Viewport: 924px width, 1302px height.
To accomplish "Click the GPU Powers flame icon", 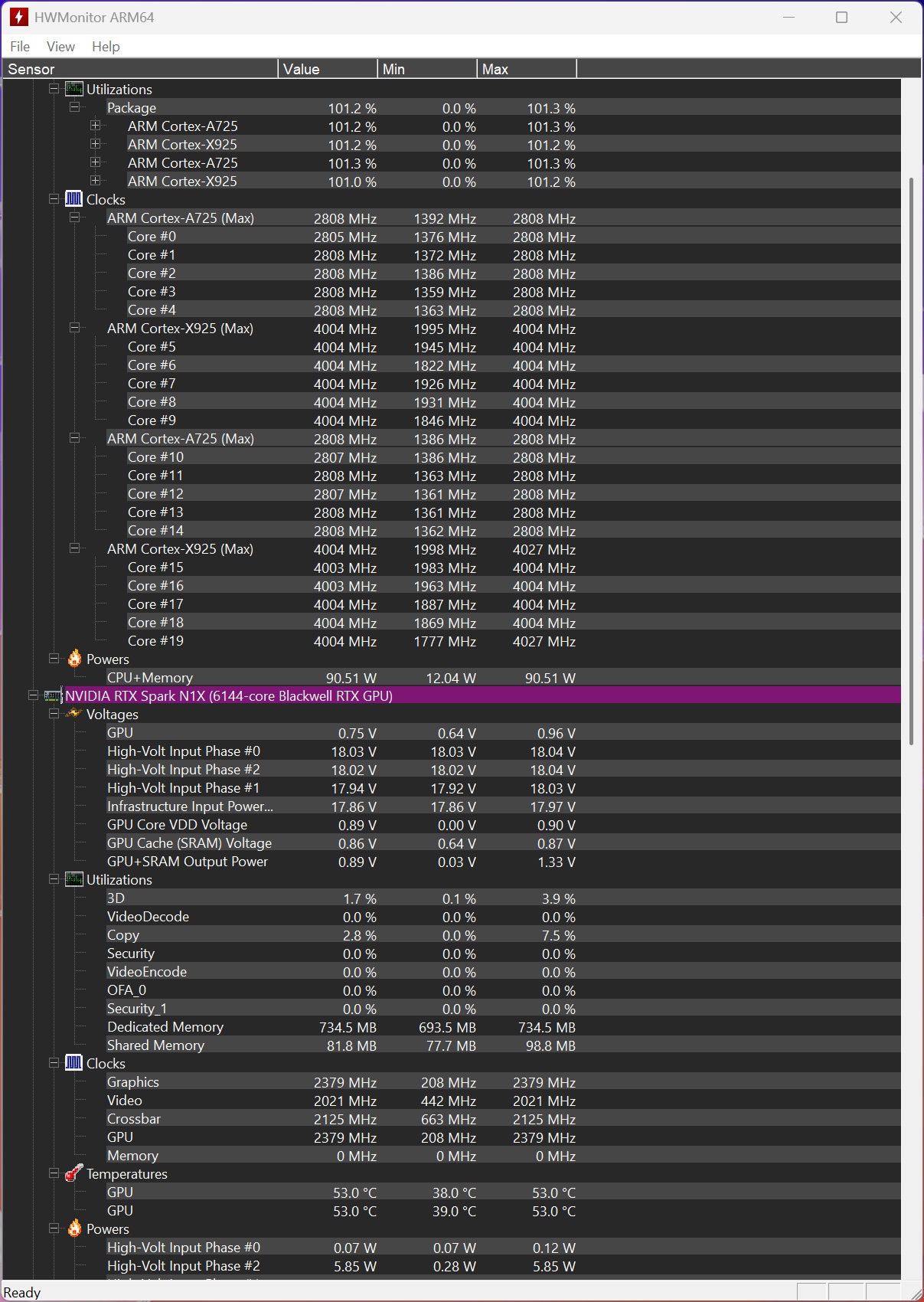I will (x=74, y=1228).
